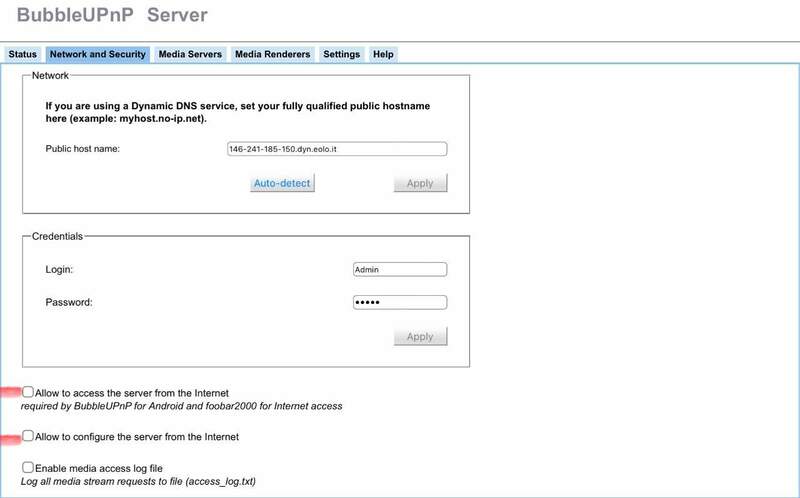The width and height of the screenshot is (800, 498).
Task: Select the Network and Security tab
Action: pyautogui.click(x=98, y=54)
